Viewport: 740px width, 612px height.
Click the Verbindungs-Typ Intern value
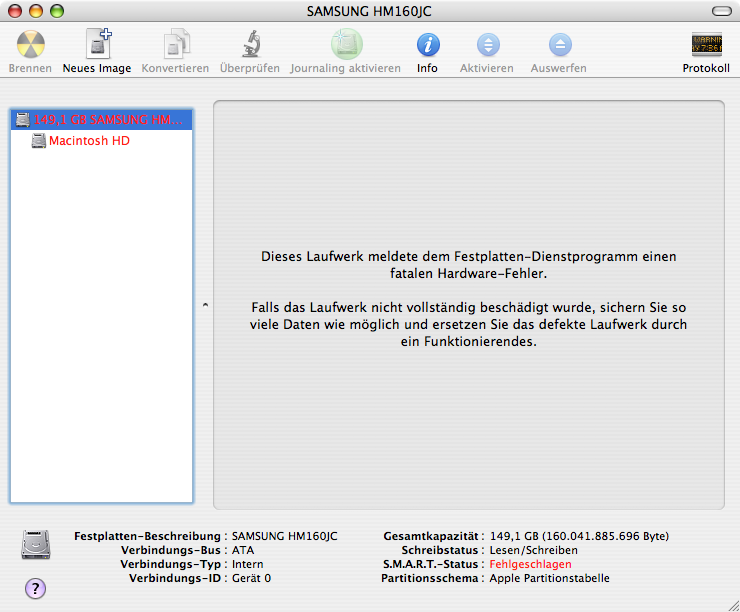(x=247, y=564)
